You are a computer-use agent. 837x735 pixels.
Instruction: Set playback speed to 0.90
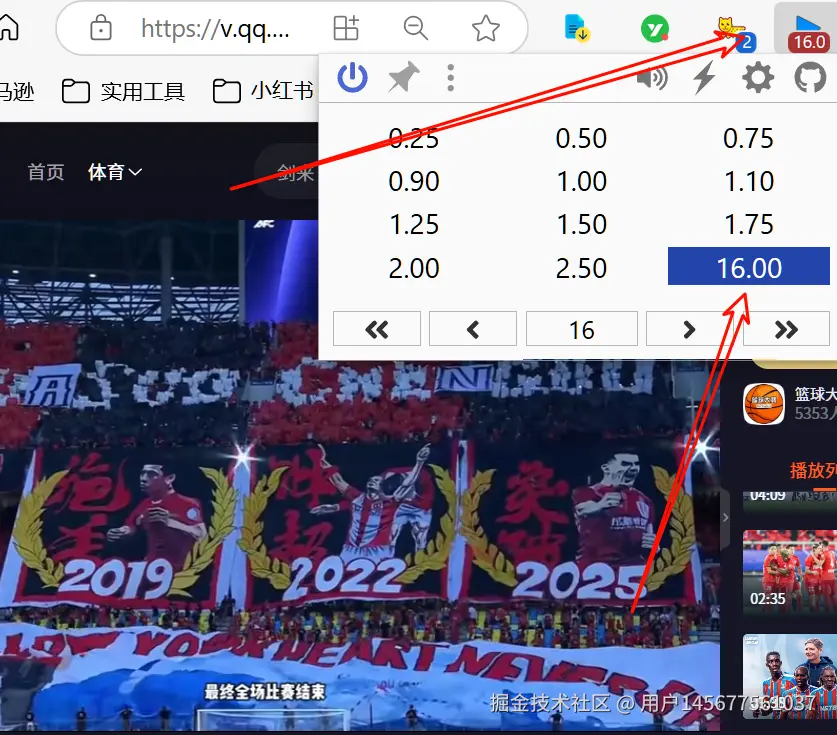[x=414, y=181]
